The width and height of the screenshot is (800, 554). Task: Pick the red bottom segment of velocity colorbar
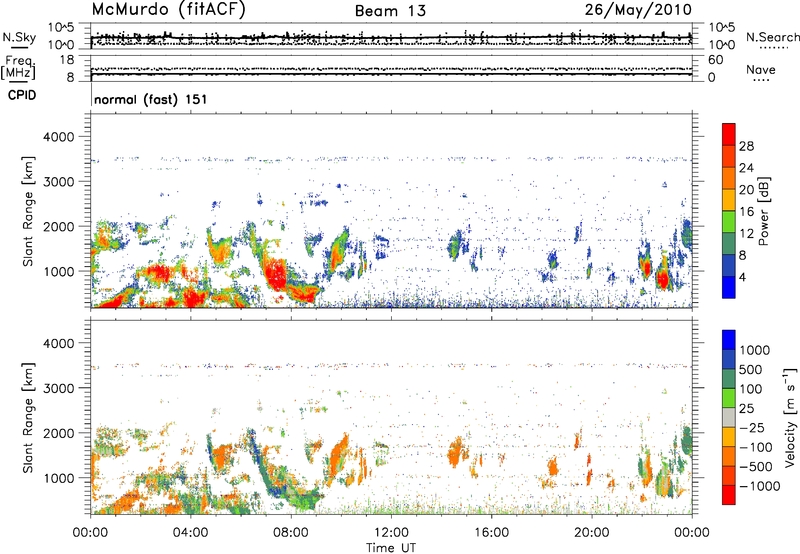tap(729, 495)
